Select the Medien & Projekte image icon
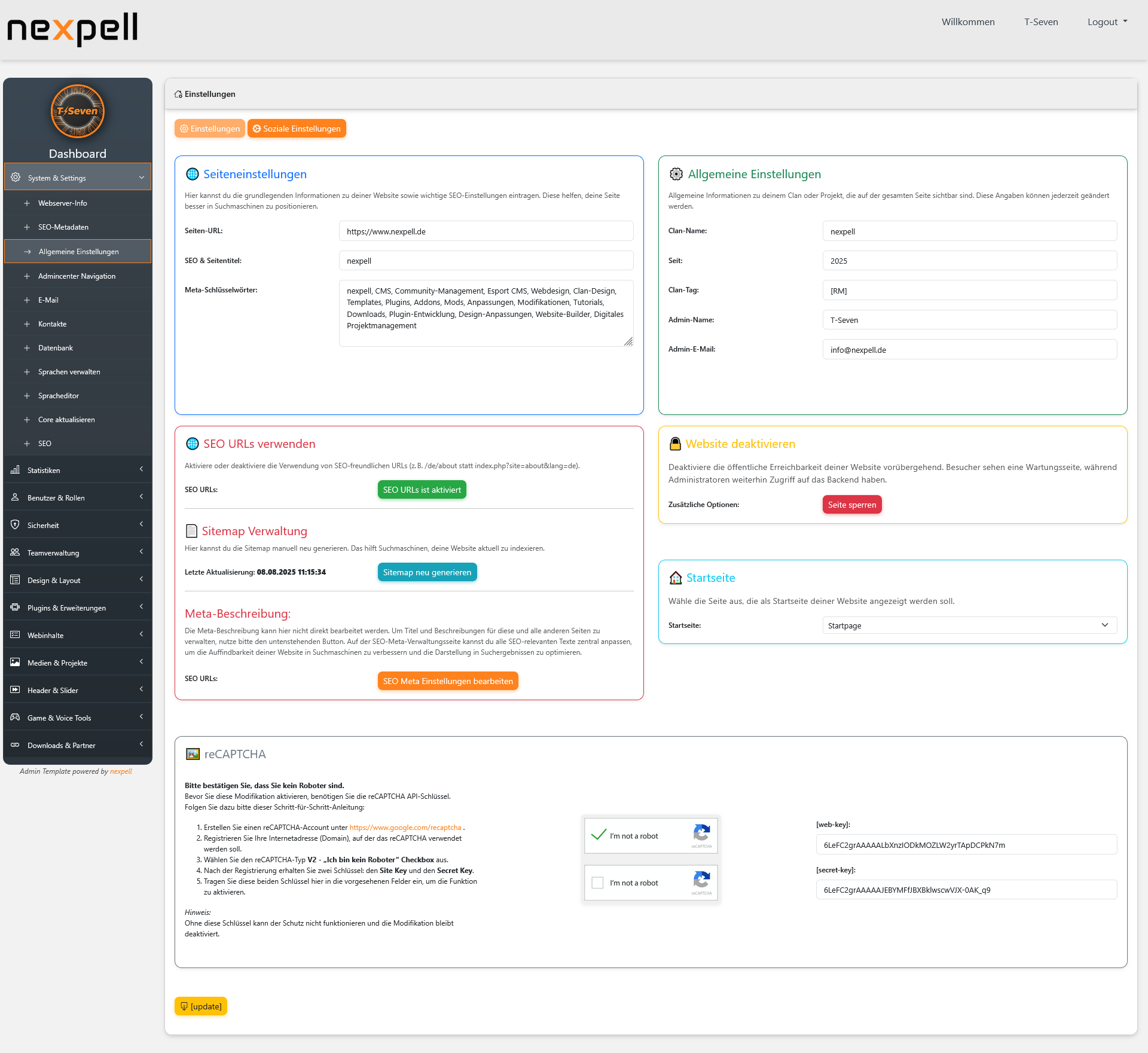This screenshot has height=1053, width=1148. (x=15, y=662)
